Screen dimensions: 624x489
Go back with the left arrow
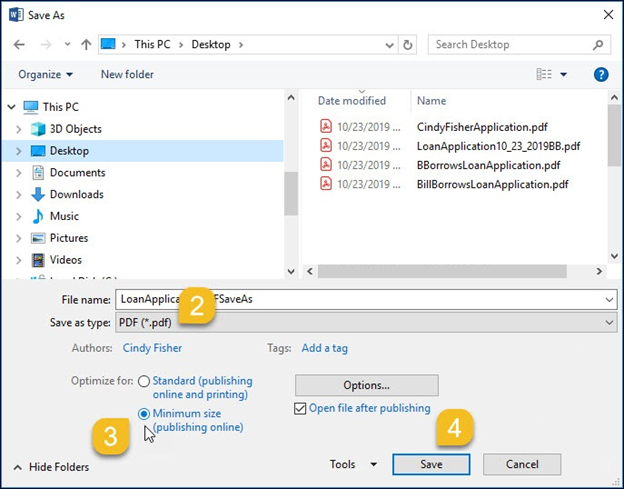[x=19, y=45]
